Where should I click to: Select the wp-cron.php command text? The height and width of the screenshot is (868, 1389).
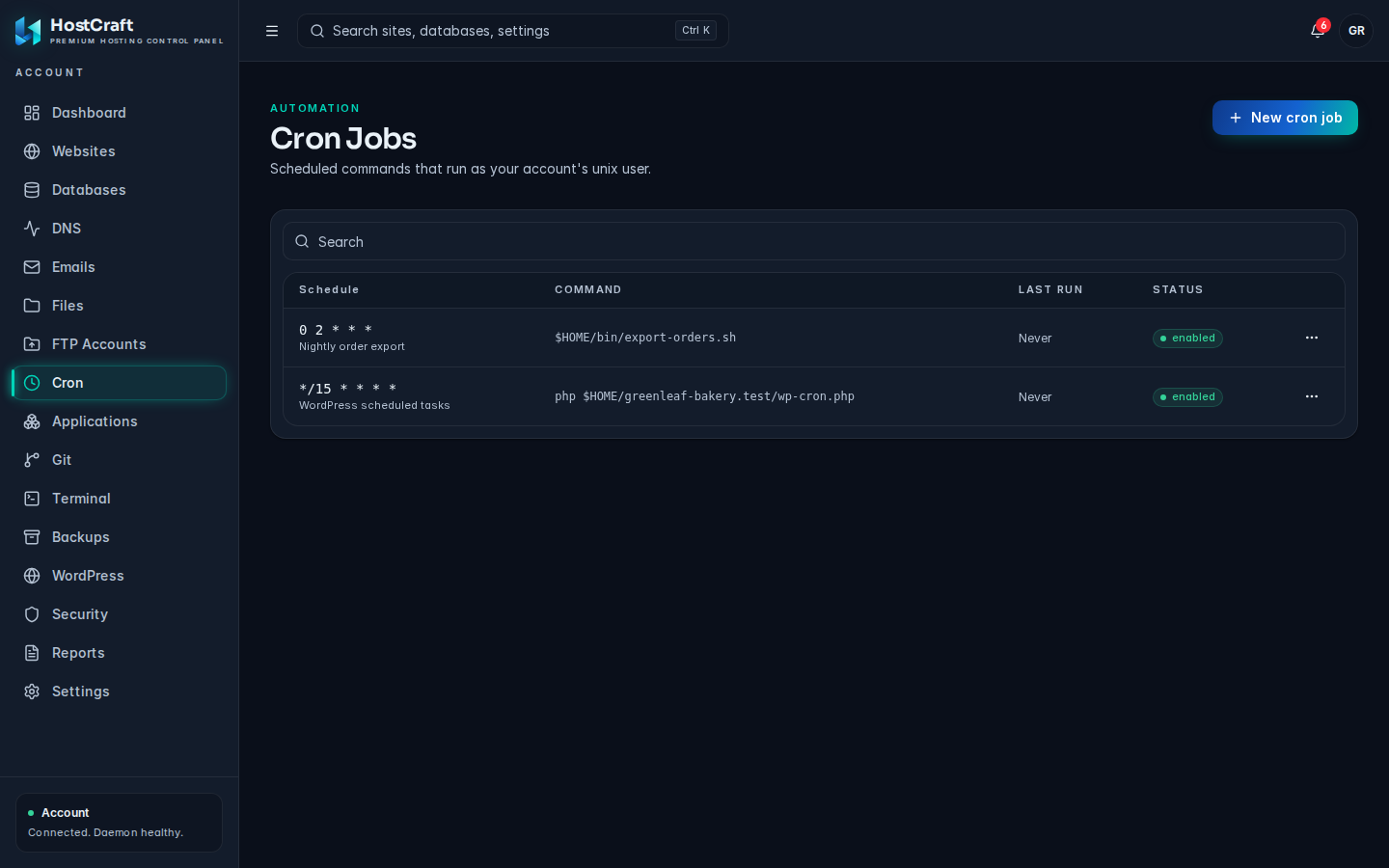(x=704, y=396)
